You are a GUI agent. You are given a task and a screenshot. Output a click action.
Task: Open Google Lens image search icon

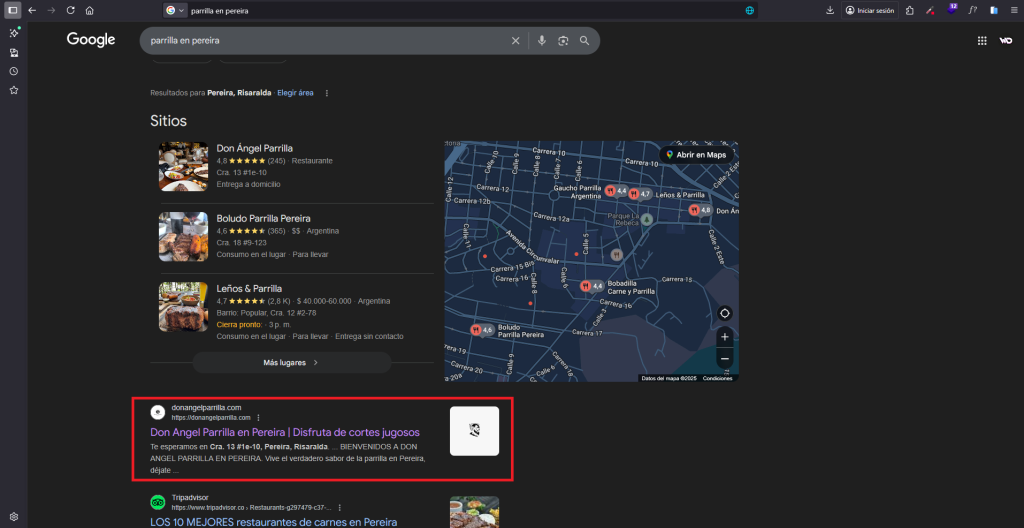[563, 41]
